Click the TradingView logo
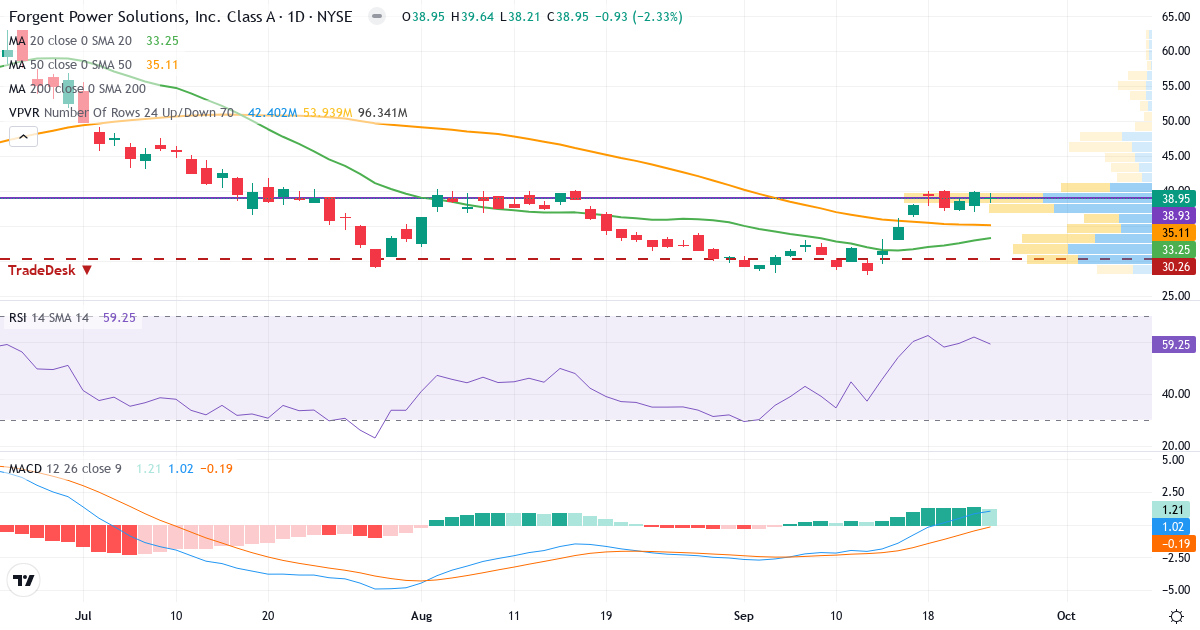The image size is (1200, 630). [x=24, y=580]
